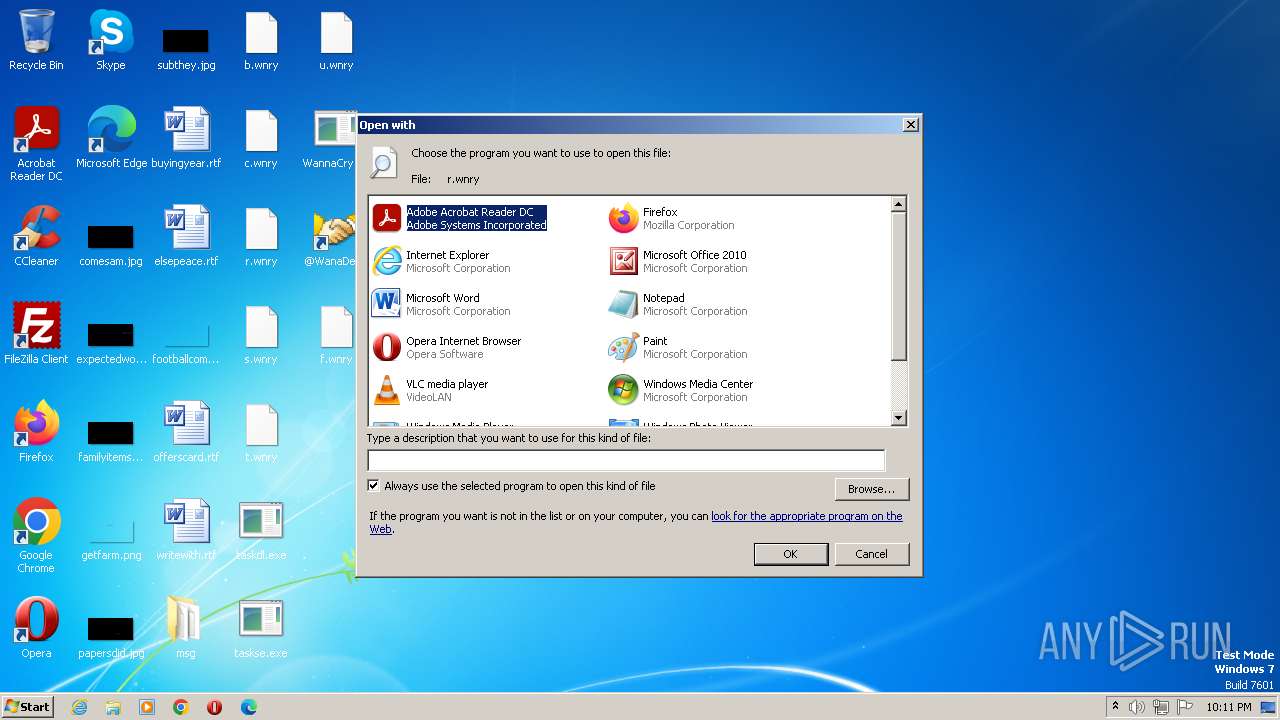The image size is (1280, 720).
Task: Choose Windows Media Center in the list
Action: 681,390
